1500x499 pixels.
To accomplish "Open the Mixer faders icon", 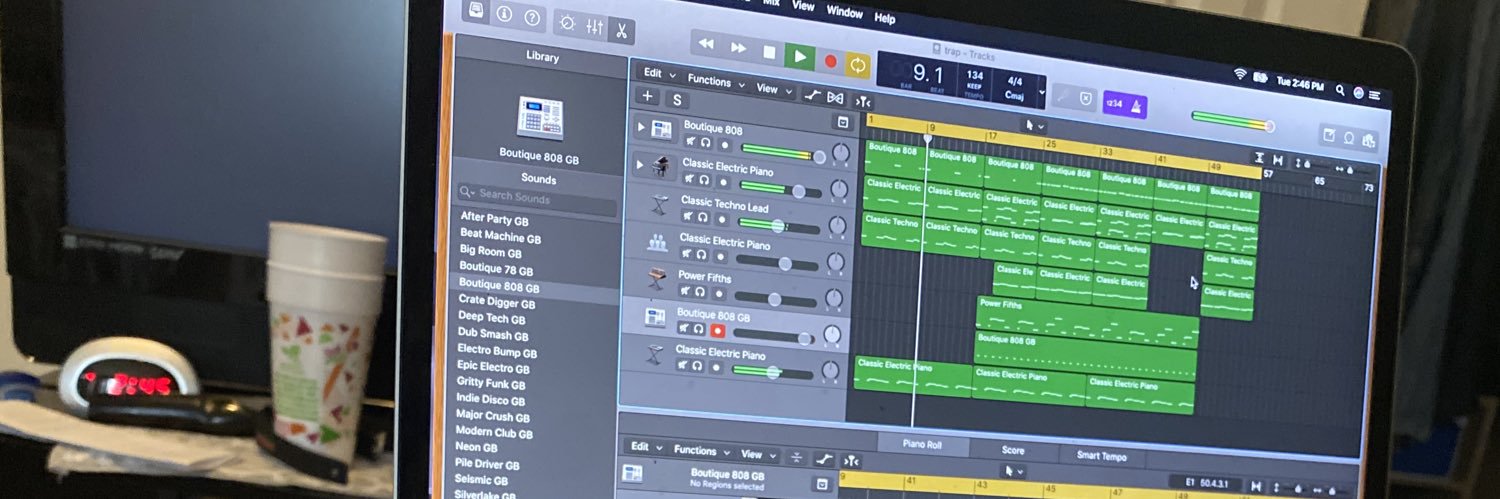I will pos(594,26).
